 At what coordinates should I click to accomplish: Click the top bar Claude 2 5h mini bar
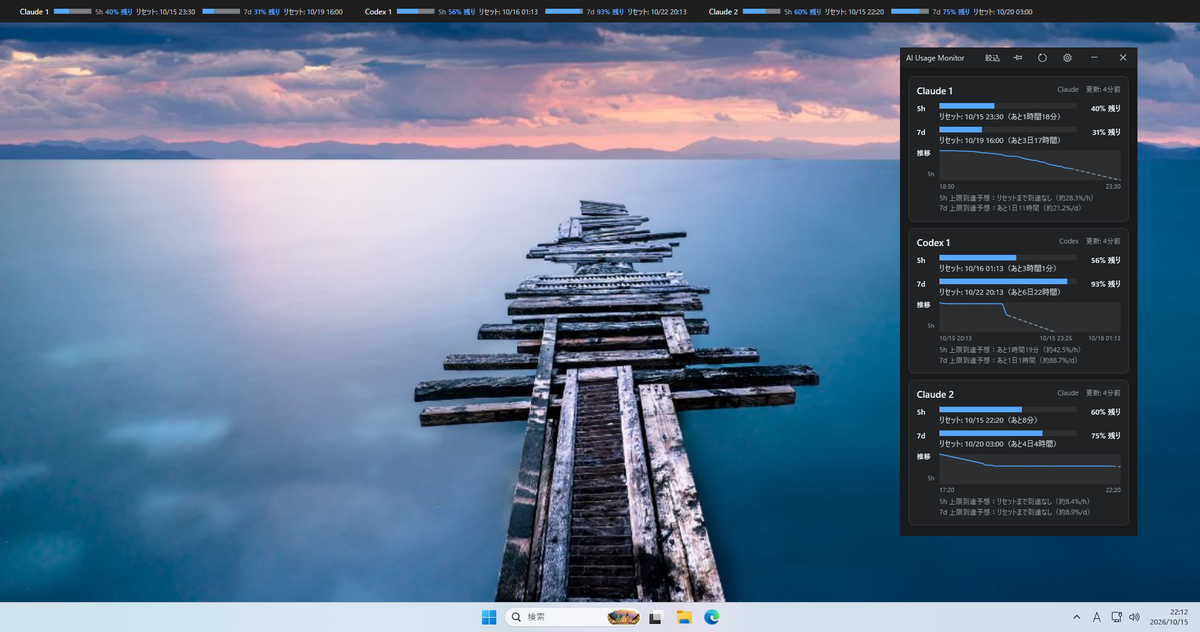(761, 11)
